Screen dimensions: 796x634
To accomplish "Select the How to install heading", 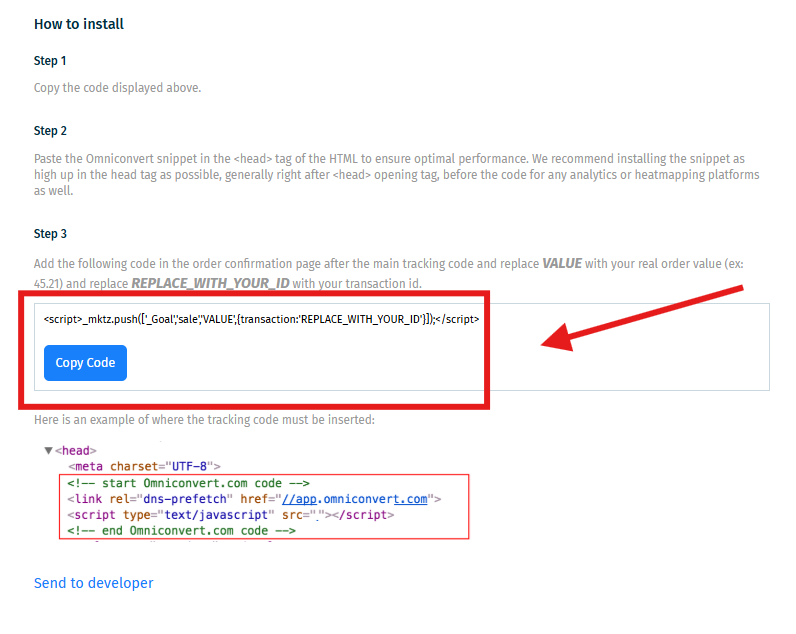I will click(79, 24).
